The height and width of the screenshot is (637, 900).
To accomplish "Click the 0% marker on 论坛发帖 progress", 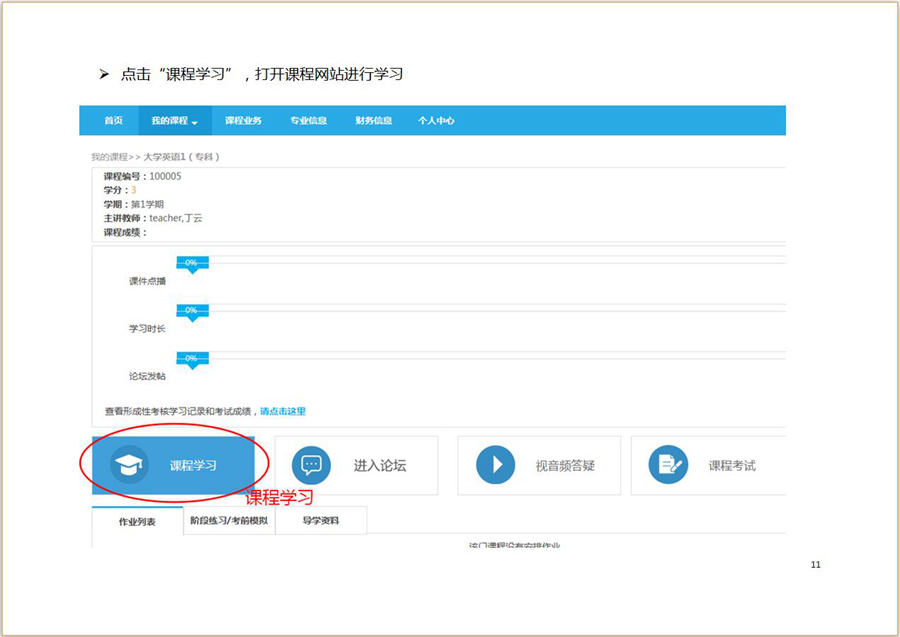I will [191, 358].
